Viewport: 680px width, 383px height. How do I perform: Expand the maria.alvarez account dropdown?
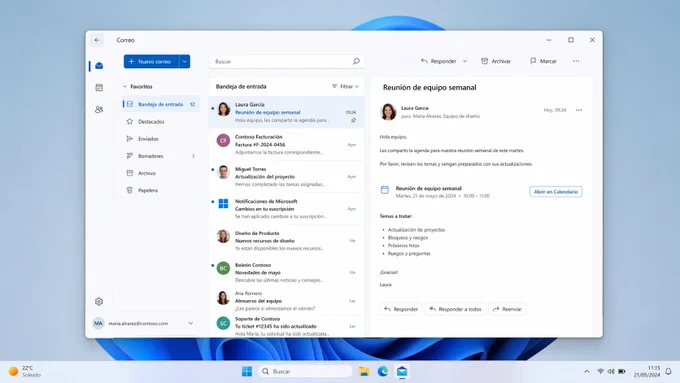pyautogui.click(x=190, y=323)
